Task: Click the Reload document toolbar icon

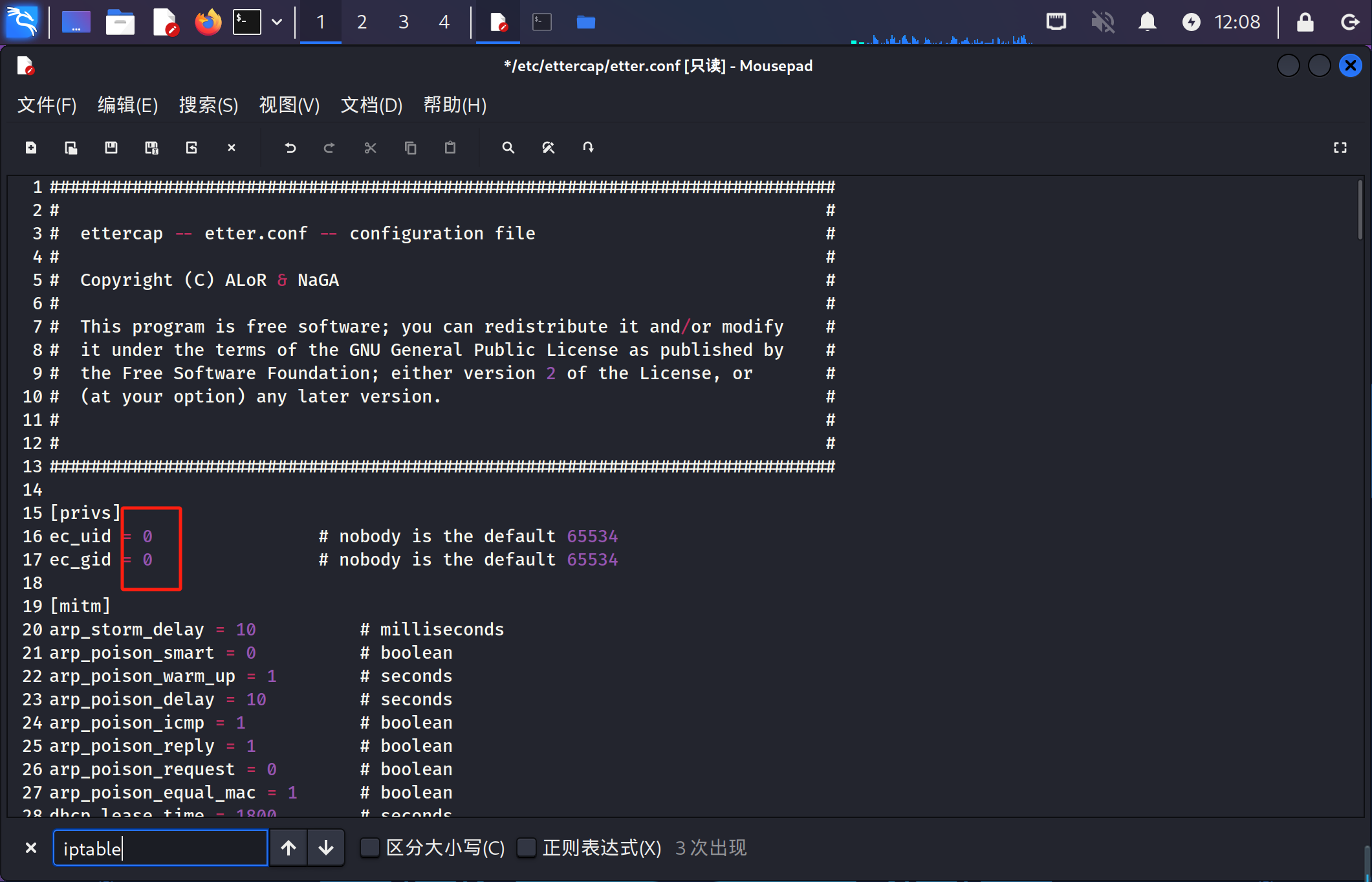Action: point(191,148)
